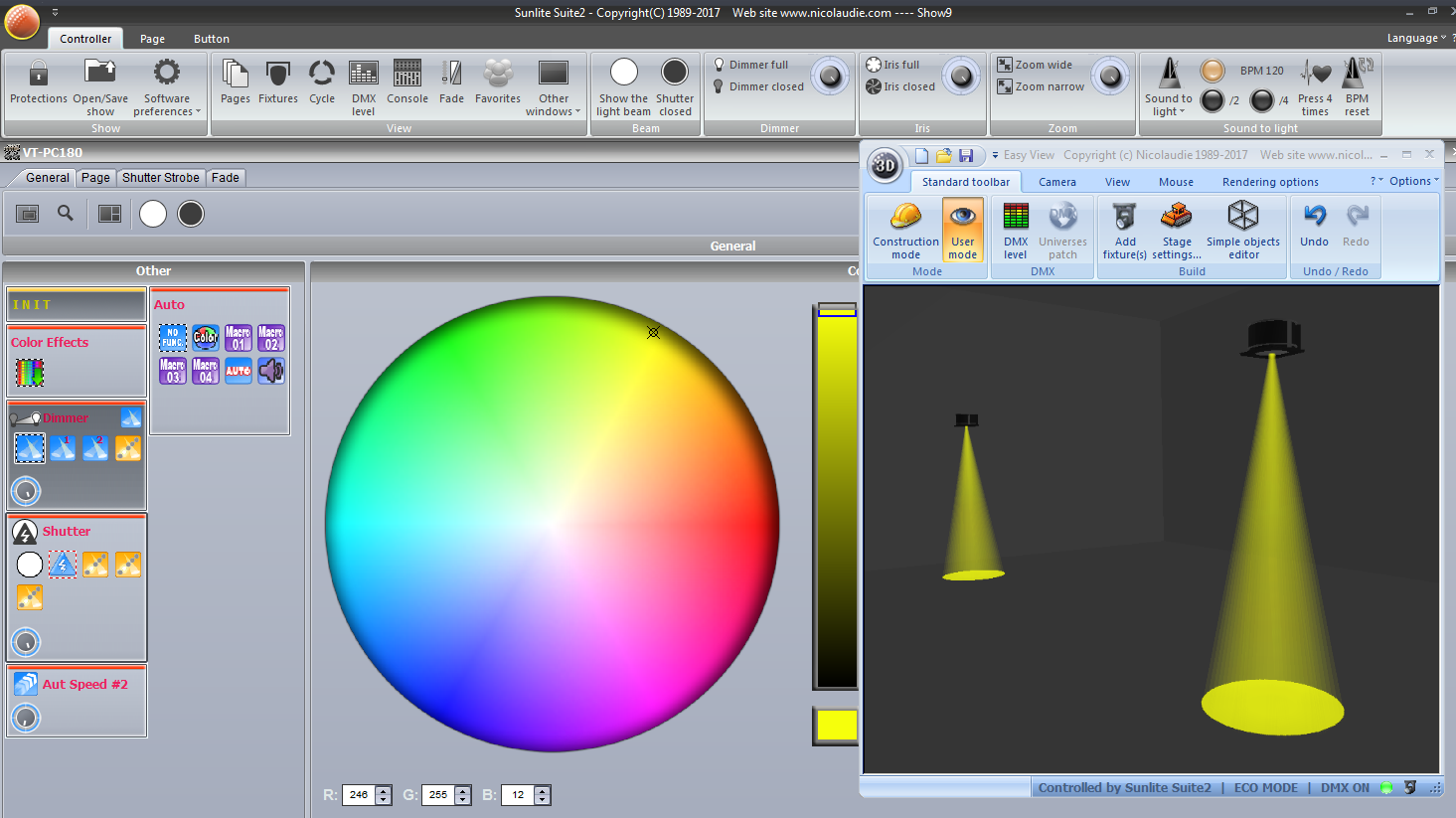This screenshot has width=1456, height=818.
Task: Open the Protections padlock tool
Action: (x=38, y=81)
